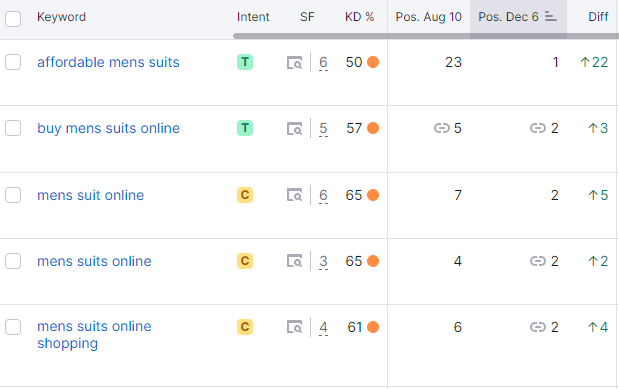Click Dec 6 position 1 for affordable mens suits
The width and height of the screenshot is (619, 389).
[x=555, y=62]
